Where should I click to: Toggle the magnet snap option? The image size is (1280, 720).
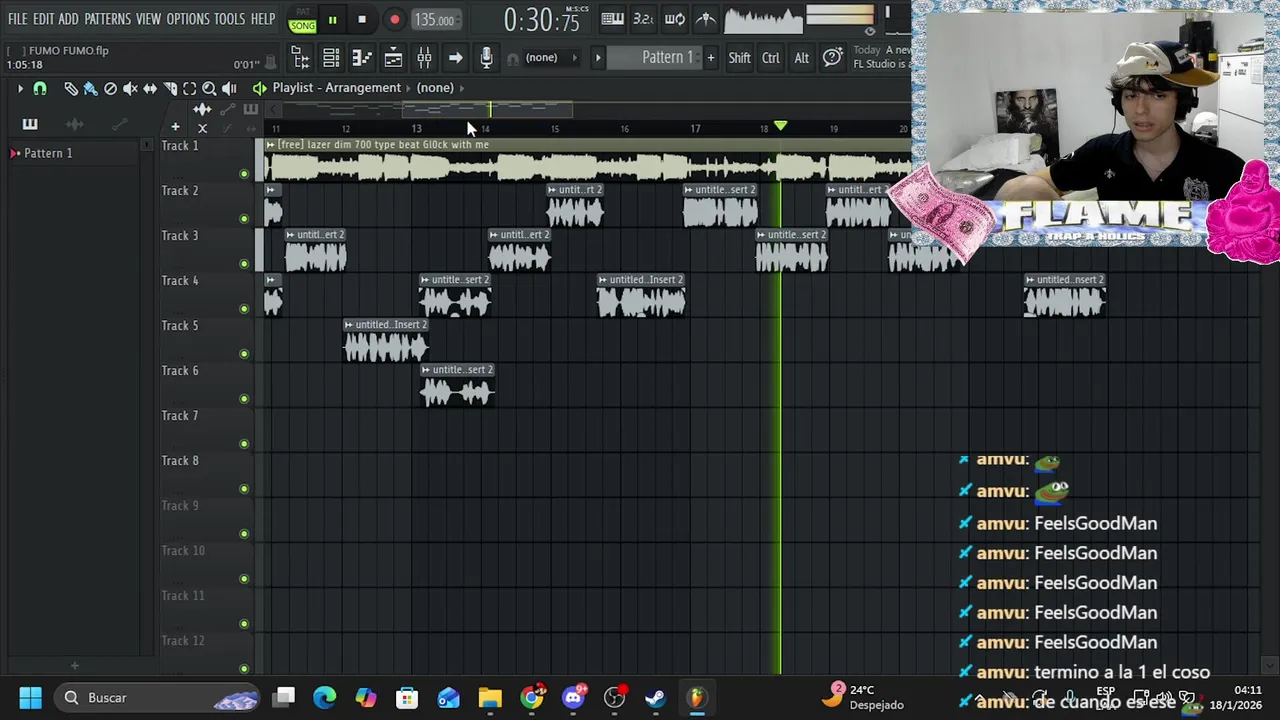[x=40, y=88]
